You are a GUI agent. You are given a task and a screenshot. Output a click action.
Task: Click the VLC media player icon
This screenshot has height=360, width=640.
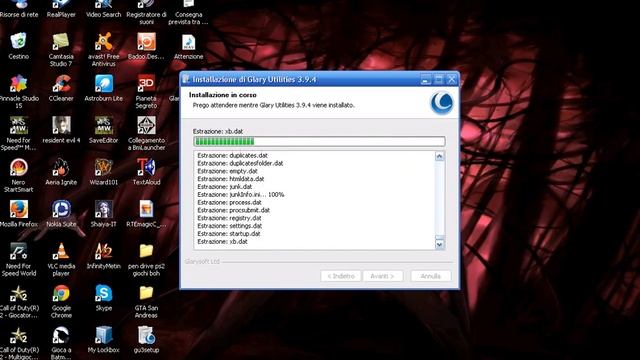(61, 251)
